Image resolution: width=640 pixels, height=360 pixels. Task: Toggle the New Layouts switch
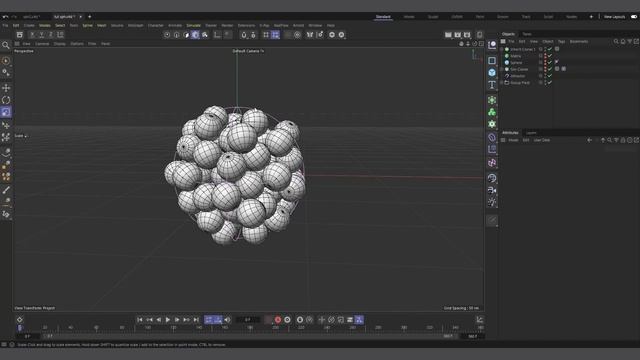634,17
